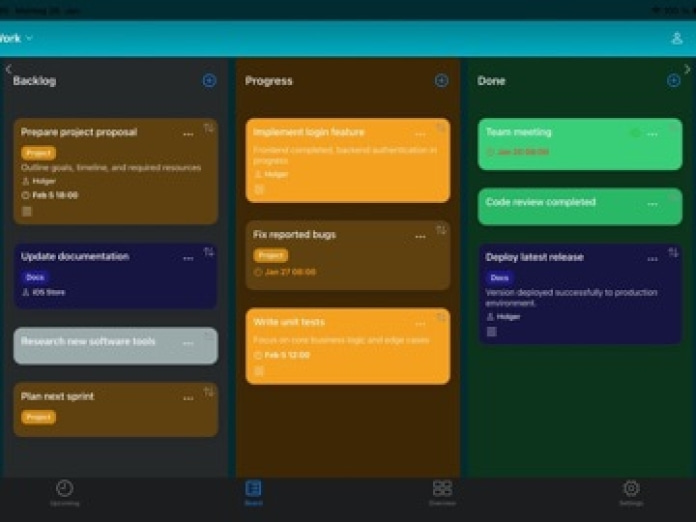Viewport: 696px width, 522px height.
Task: Open more options on Fix reported bugs
Action: [420, 237]
